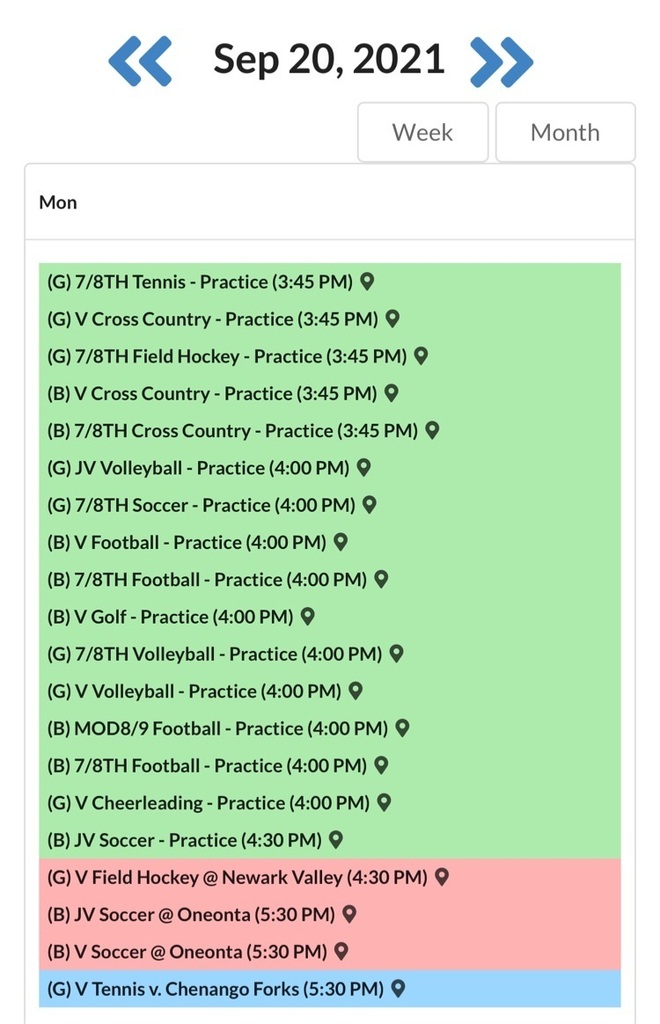Screen dimensions: 660x1024
Task: Tap location pin for Boys V Soccer @ Oneonta
Action: click(341, 951)
